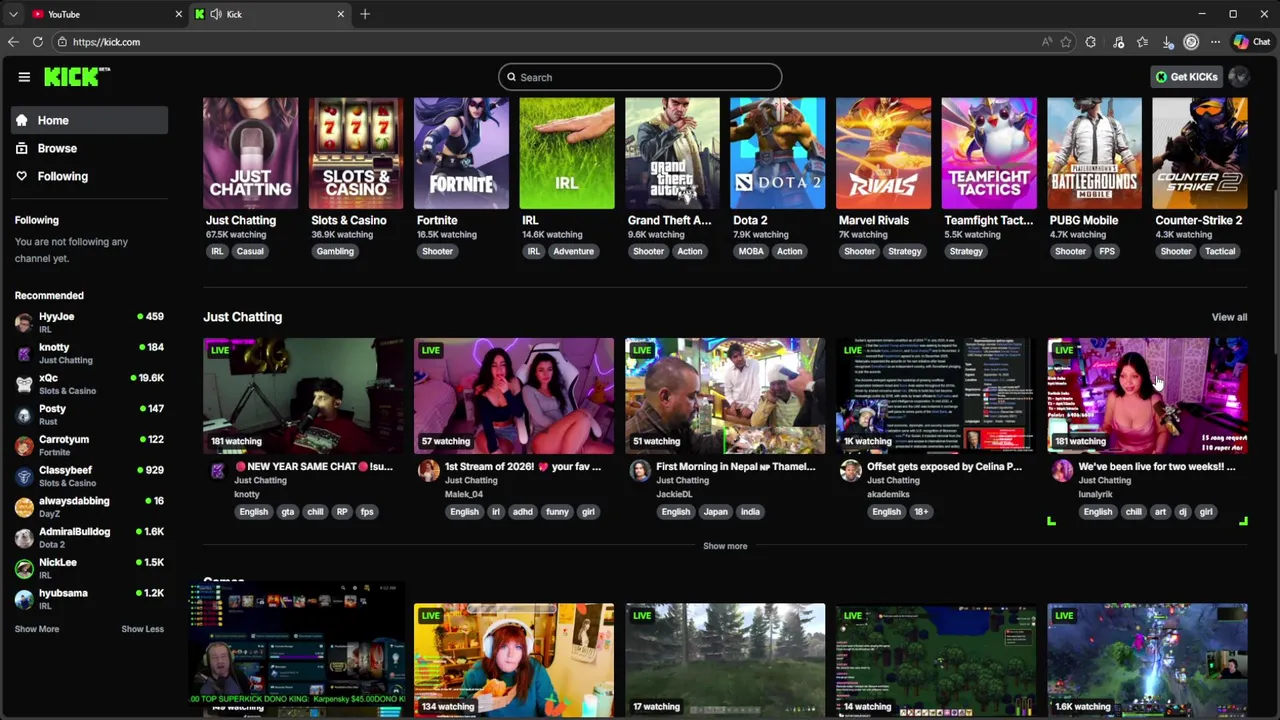Select Browse in the sidebar

point(90,148)
